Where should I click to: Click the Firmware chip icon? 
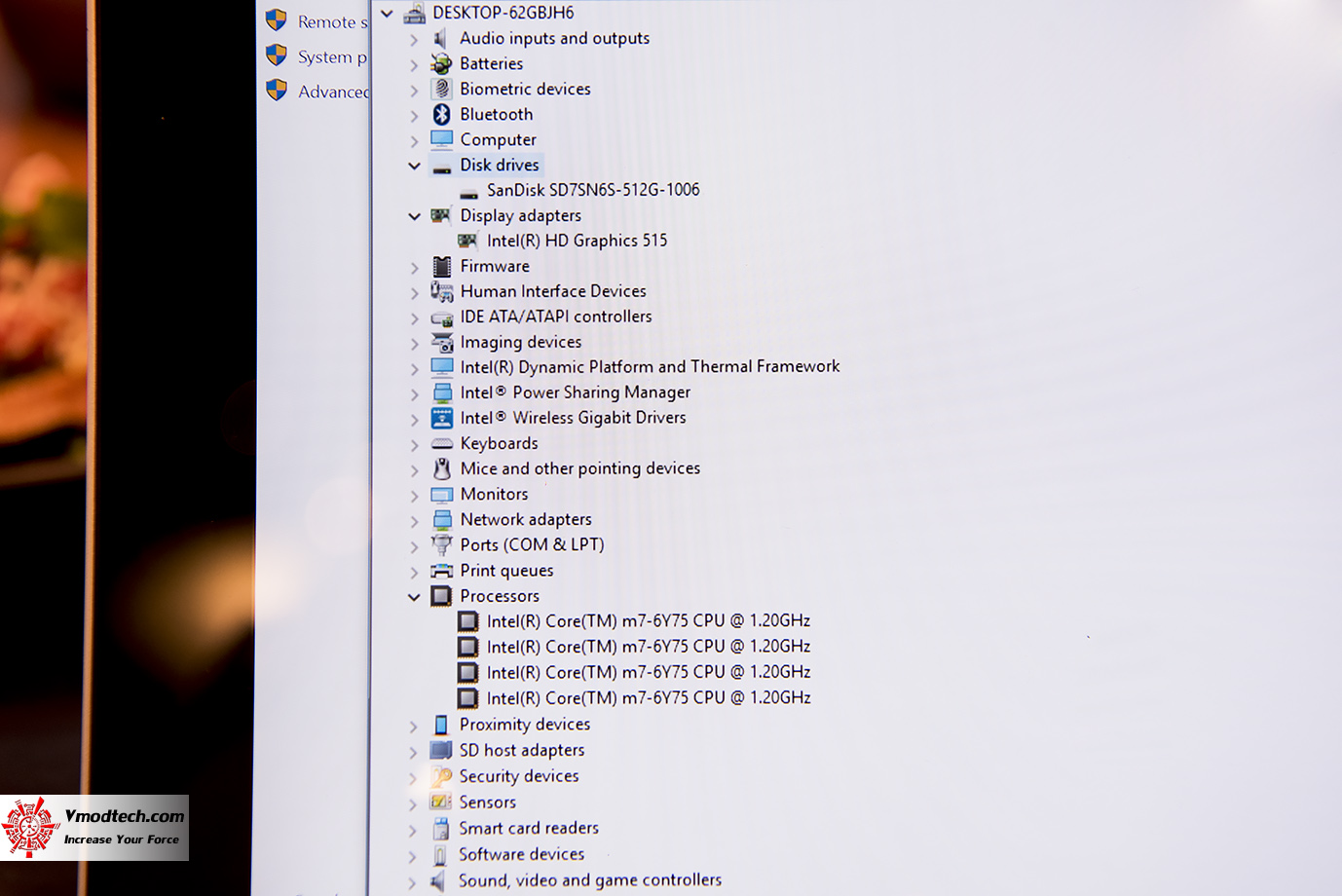tap(442, 266)
